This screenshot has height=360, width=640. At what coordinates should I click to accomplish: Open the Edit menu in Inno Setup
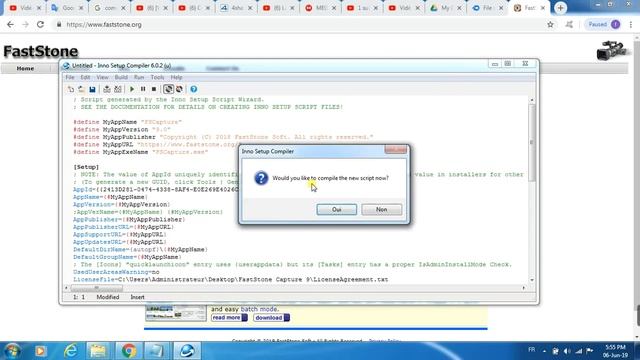click(x=85, y=77)
